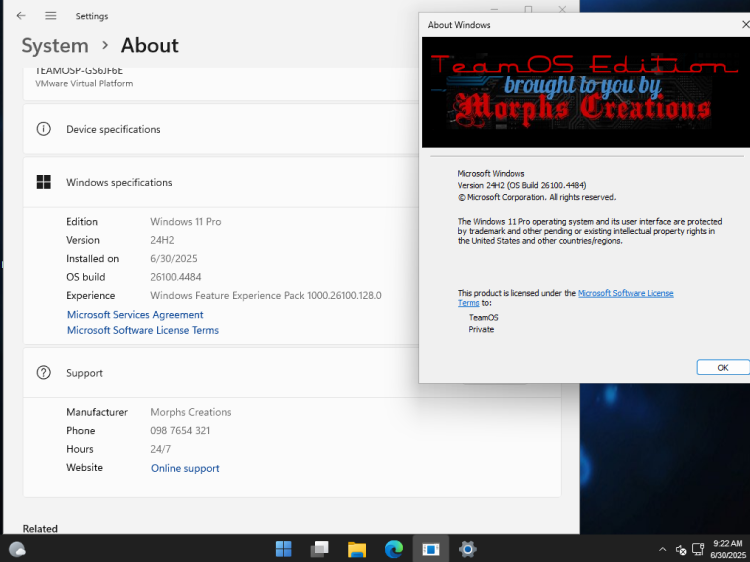750x562 pixels.
Task: Switch to the winver app on the taskbar
Action: click(x=430, y=549)
